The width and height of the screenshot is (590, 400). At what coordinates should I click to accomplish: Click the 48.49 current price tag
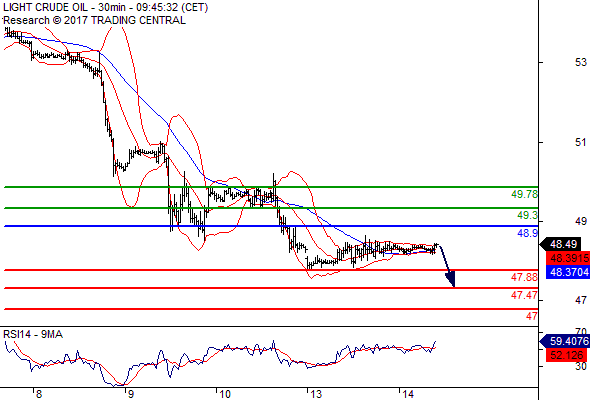tap(564, 244)
